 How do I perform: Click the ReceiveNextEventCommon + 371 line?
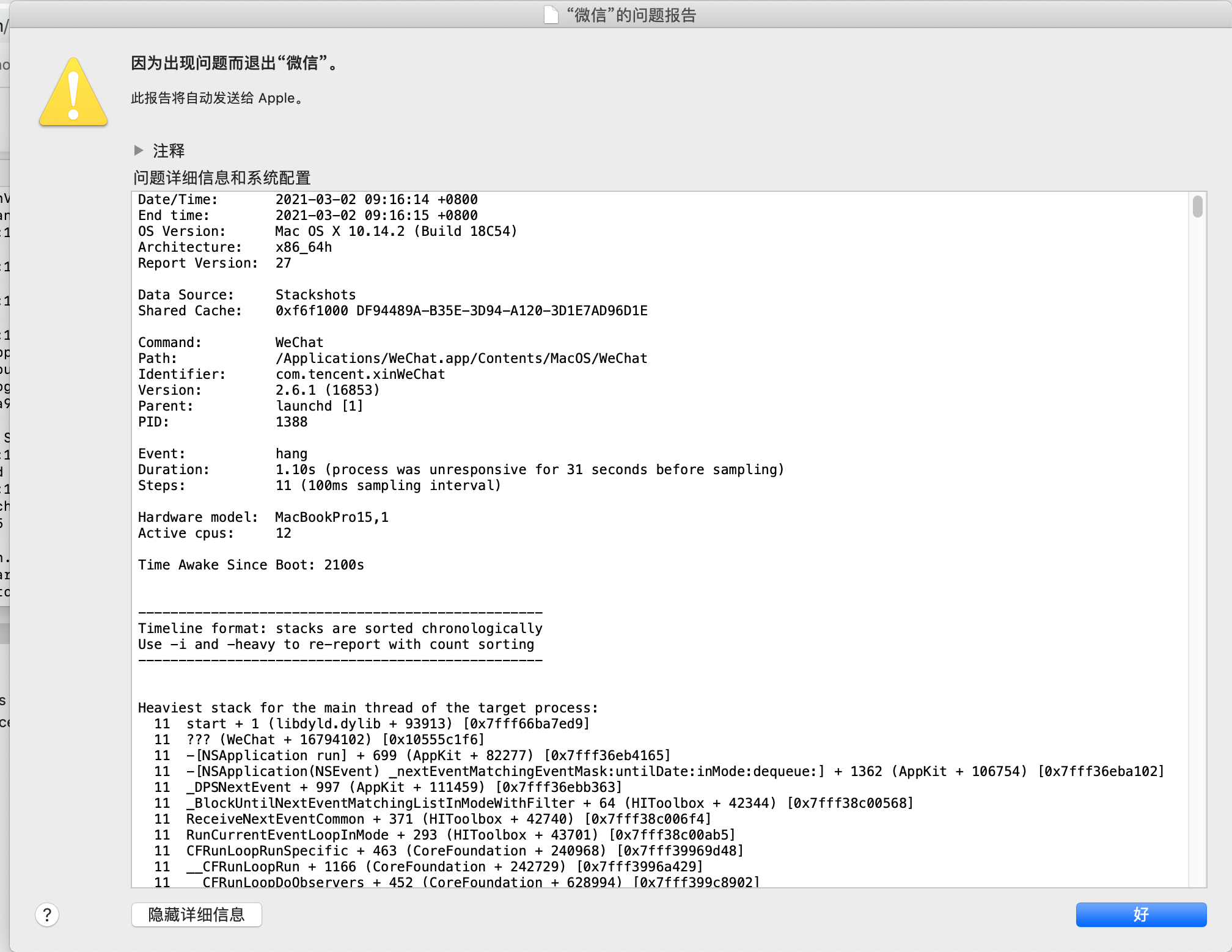tap(433, 819)
